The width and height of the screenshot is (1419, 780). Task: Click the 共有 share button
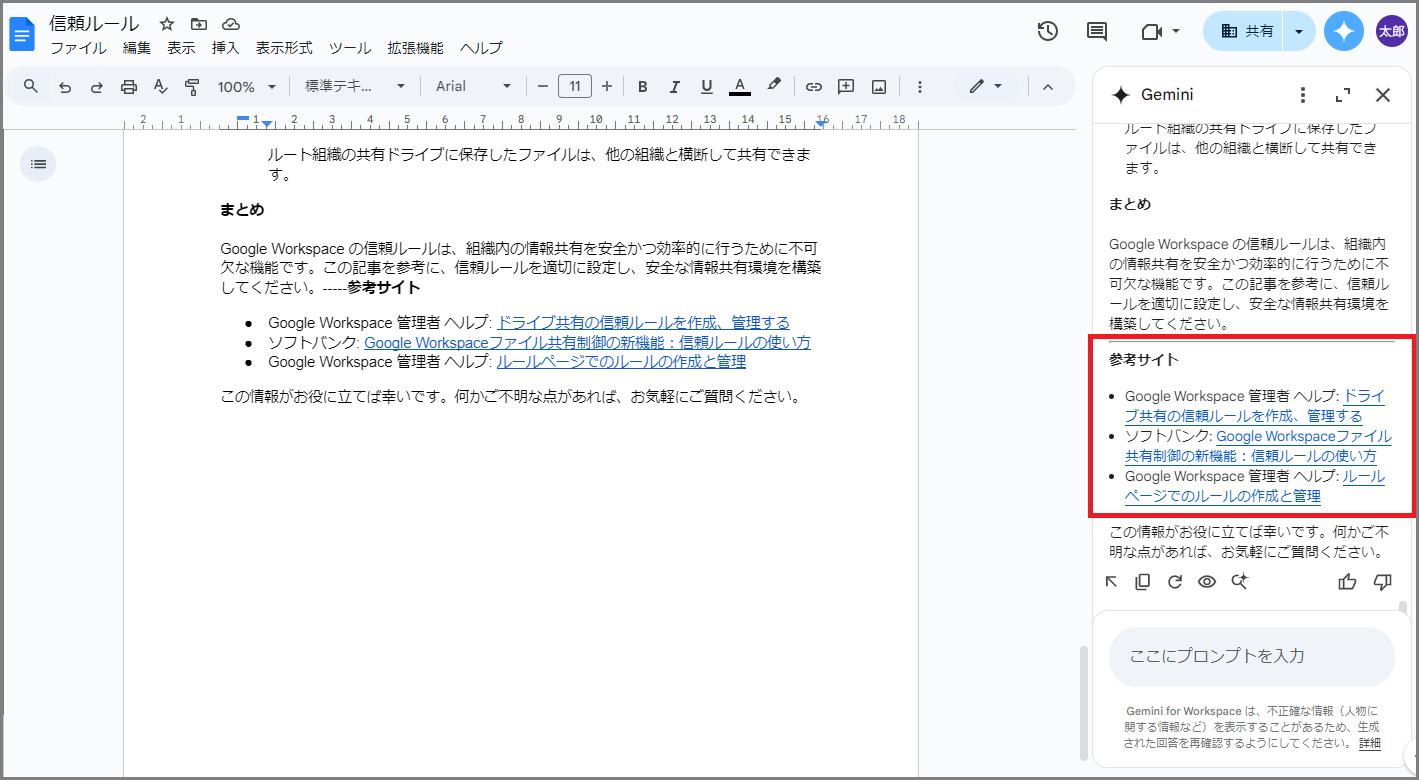pyautogui.click(x=1246, y=31)
